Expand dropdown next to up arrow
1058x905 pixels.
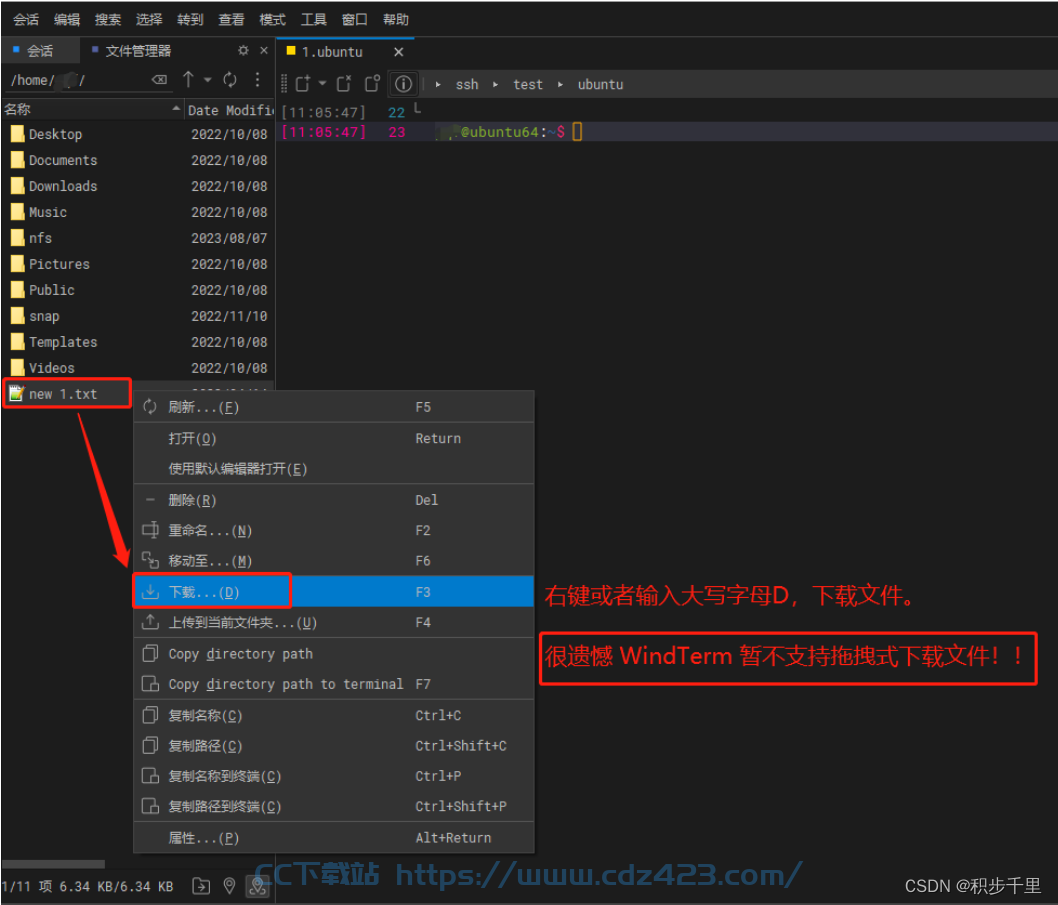coord(208,80)
